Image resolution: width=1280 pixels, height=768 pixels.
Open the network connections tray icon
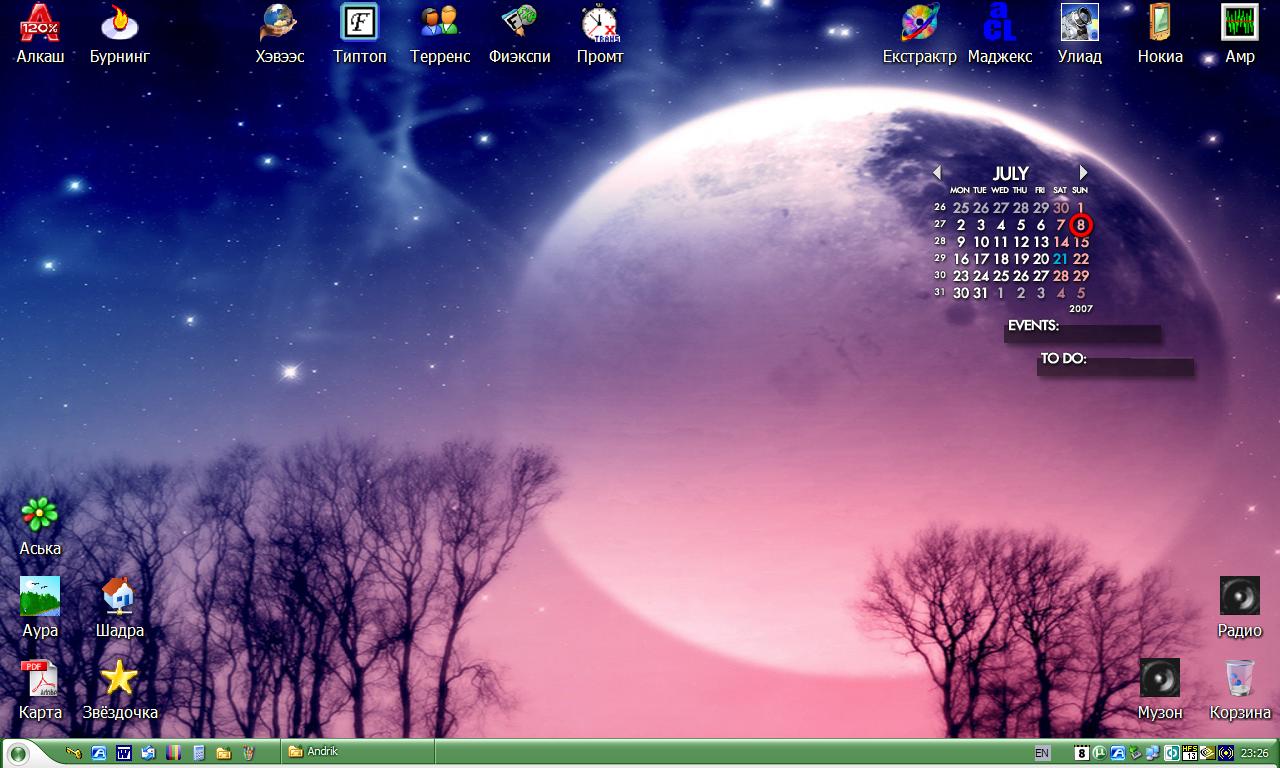tap(1153, 753)
